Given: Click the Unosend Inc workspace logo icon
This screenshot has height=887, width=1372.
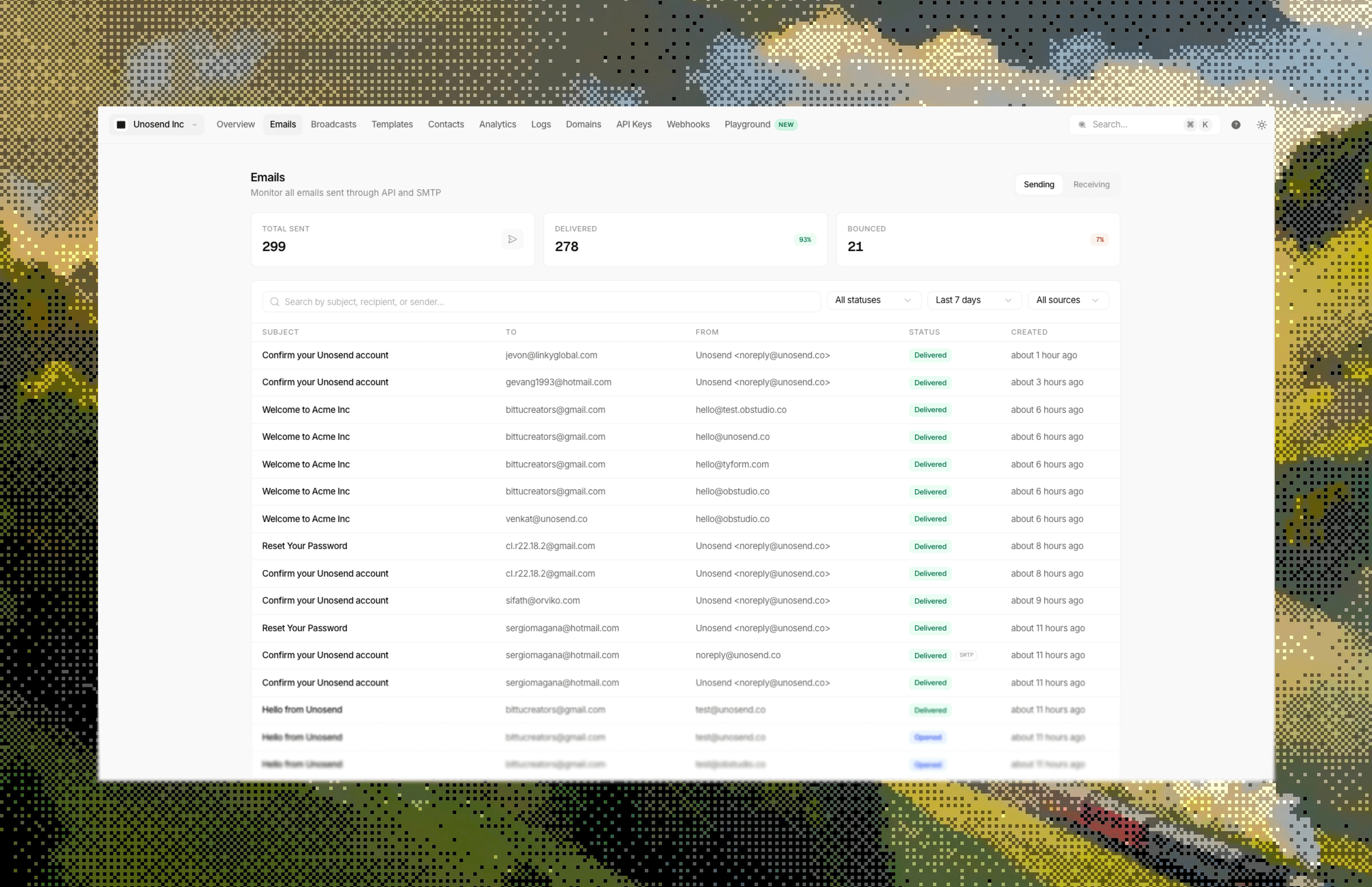Looking at the screenshot, I should pos(121,124).
